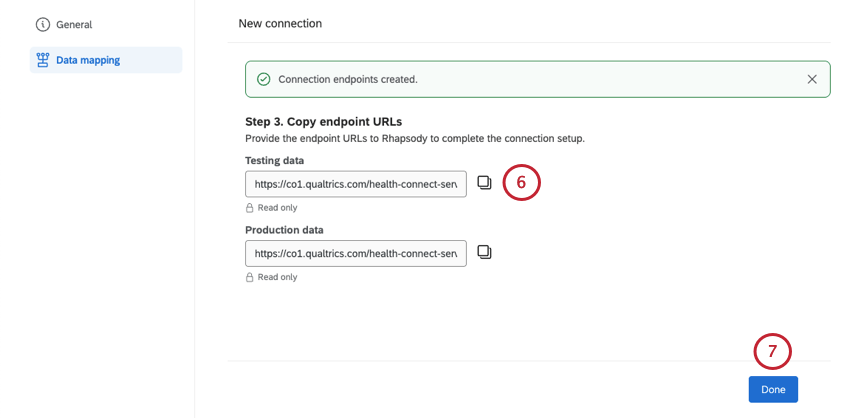Click the green success checkmark icon
This screenshot has height=418, width=850.
264,79
